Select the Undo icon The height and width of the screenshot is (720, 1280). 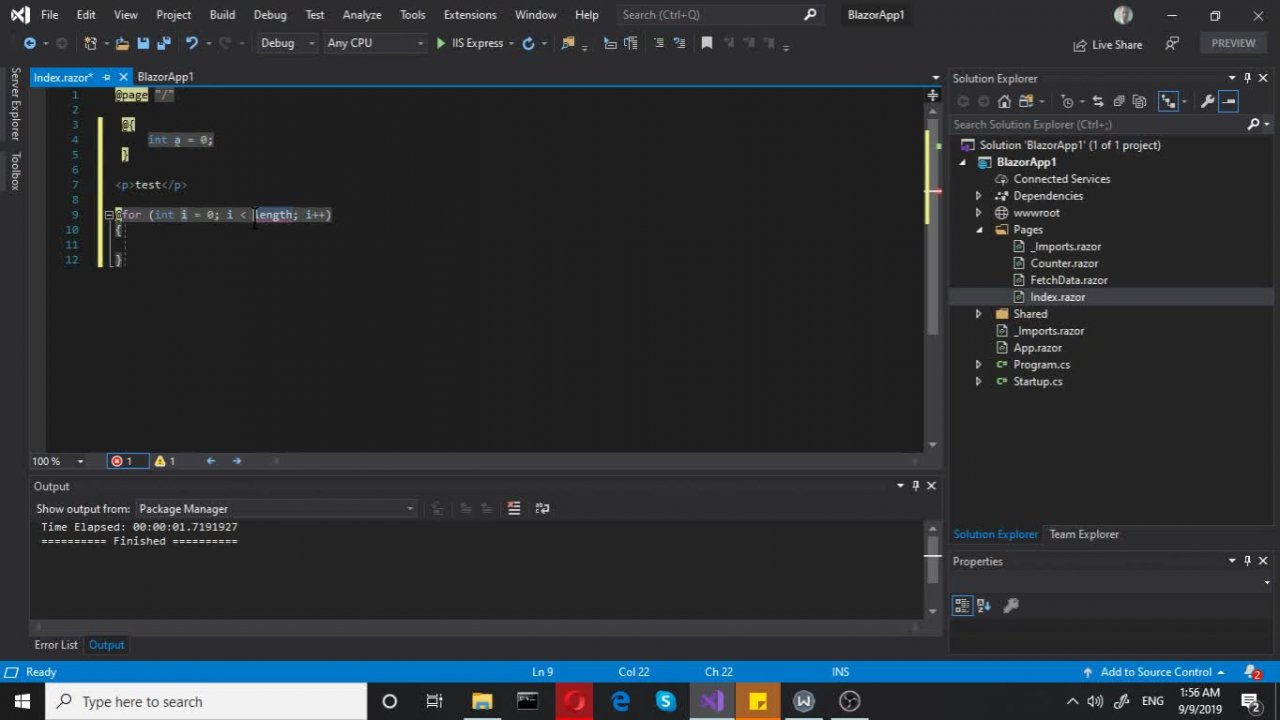point(192,43)
